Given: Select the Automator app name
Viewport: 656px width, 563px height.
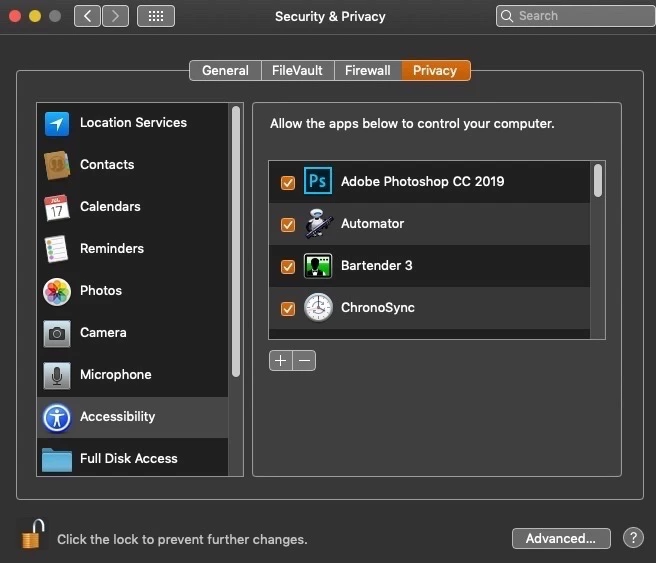Looking at the screenshot, I should pyautogui.click(x=373, y=223).
